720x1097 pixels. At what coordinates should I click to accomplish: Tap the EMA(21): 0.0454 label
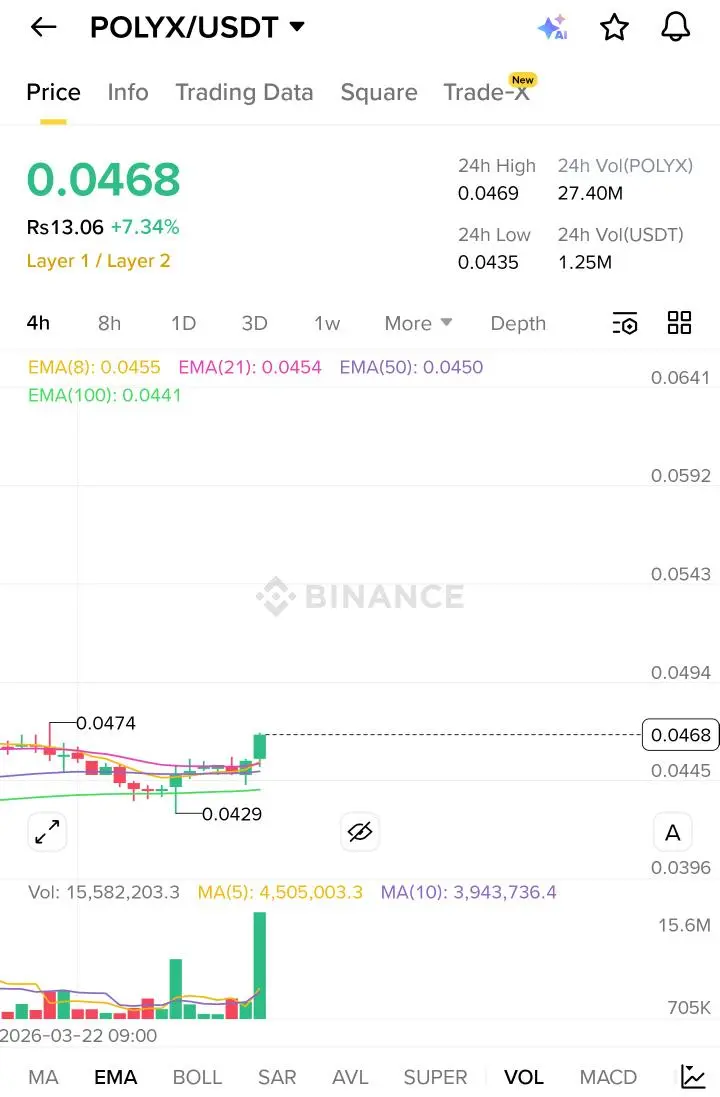(250, 367)
